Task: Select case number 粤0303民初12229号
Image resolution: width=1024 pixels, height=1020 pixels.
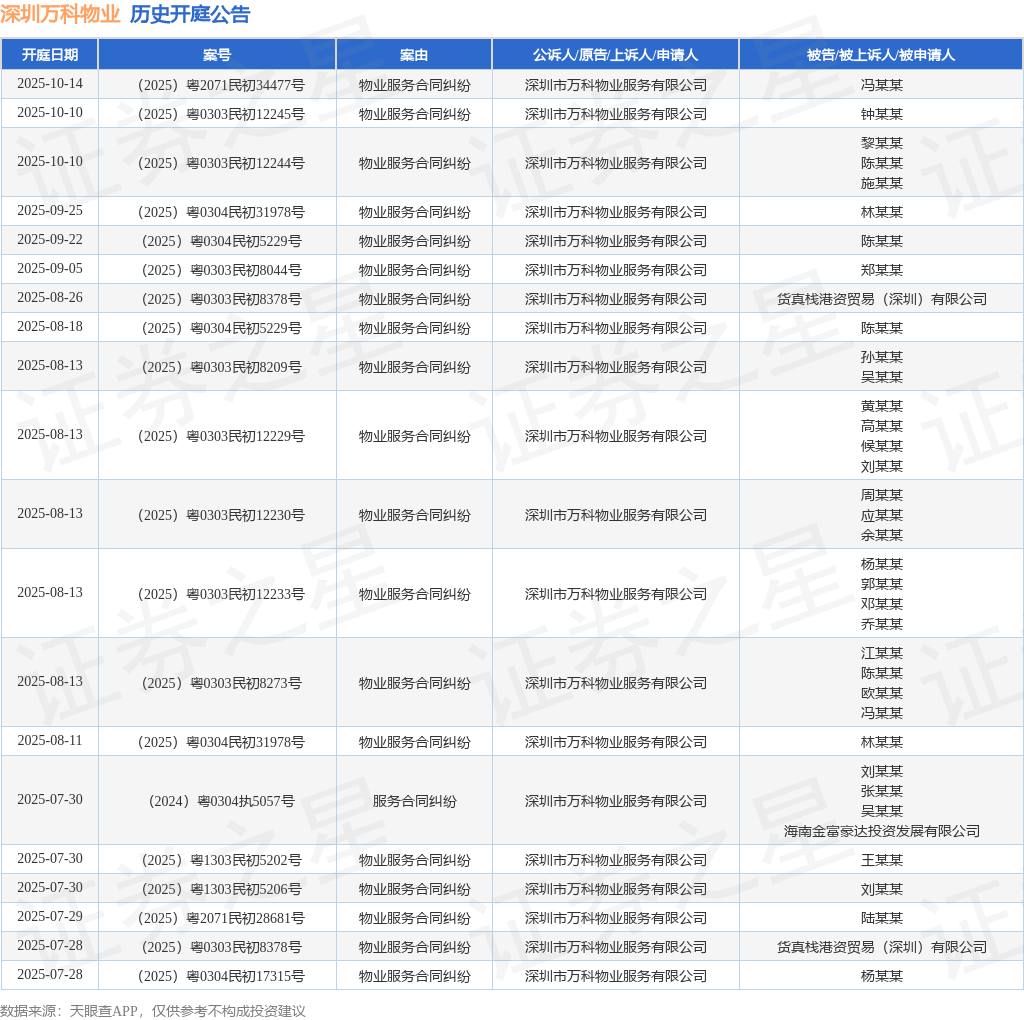Action: point(221,436)
